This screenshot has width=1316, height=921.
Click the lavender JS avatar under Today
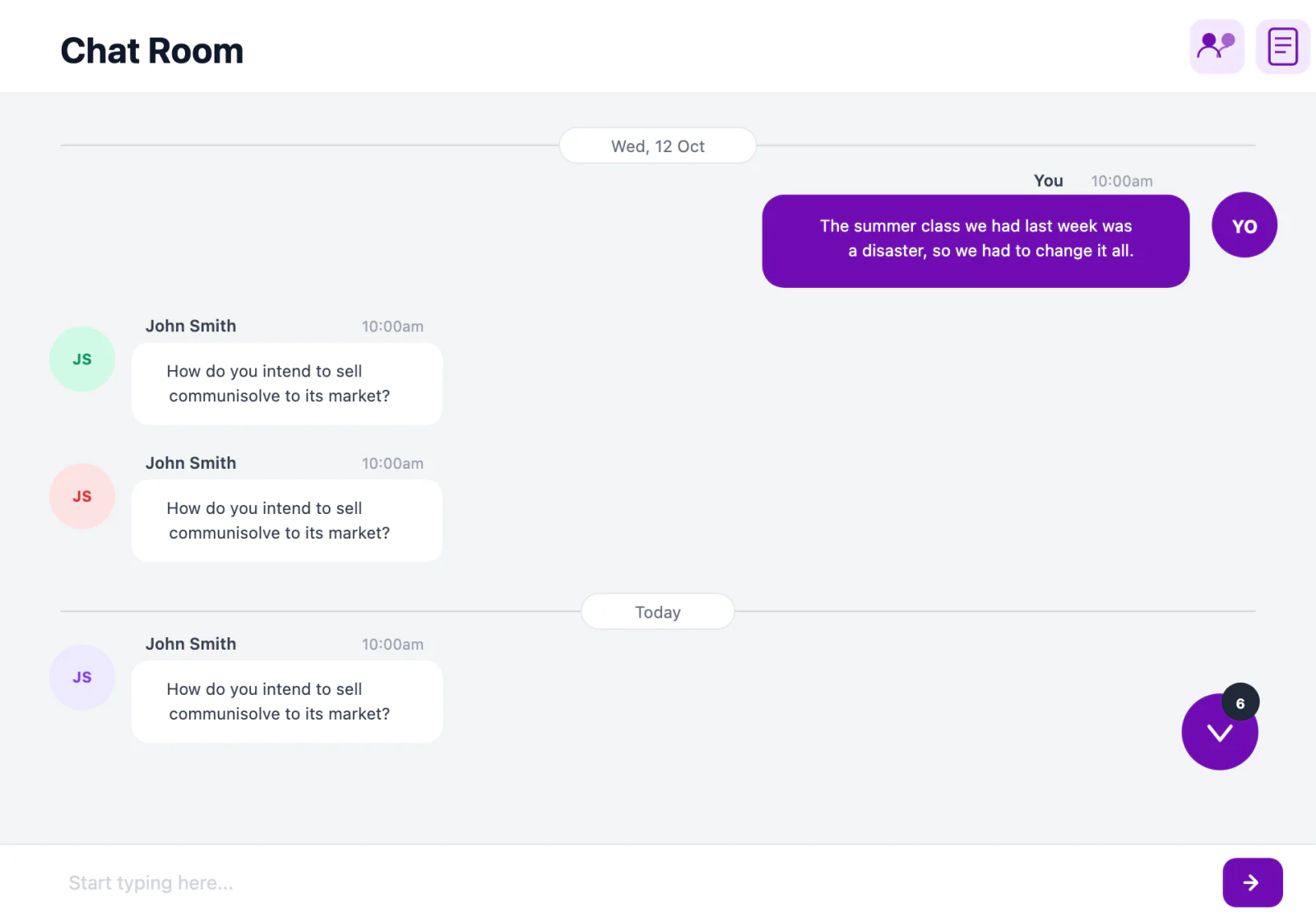point(82,678)
